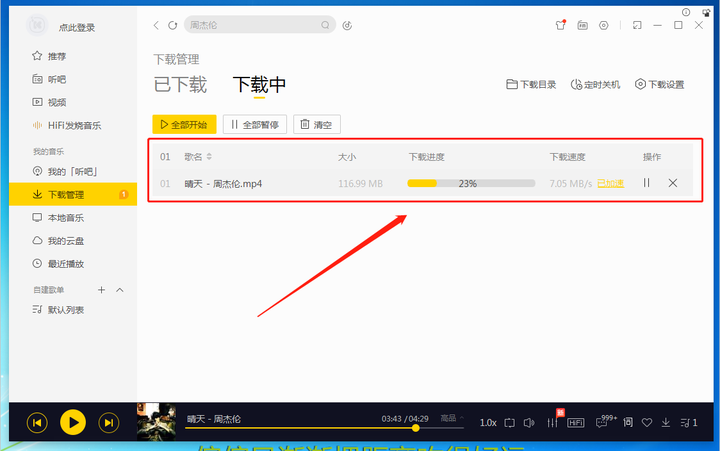This screenshot has width=720, height=451.
Task: Click the 点此登录 login avatar
Action: click(x=37, y=26)
